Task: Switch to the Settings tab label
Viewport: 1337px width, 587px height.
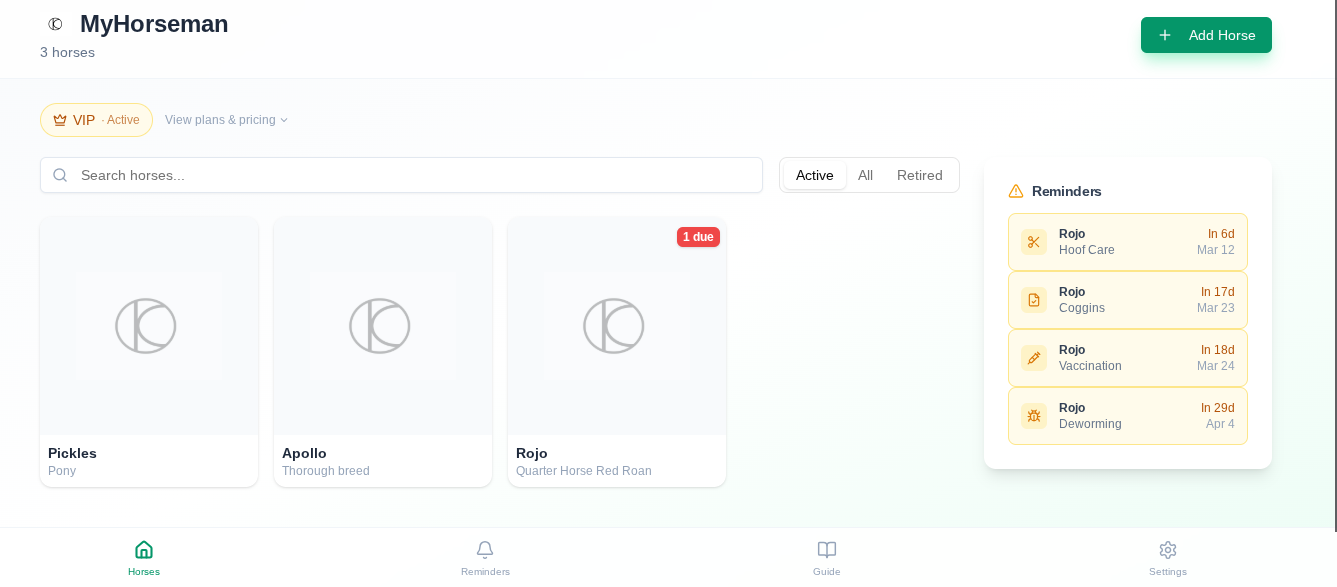Action: pyautogui.click(x=1168, y=572)
